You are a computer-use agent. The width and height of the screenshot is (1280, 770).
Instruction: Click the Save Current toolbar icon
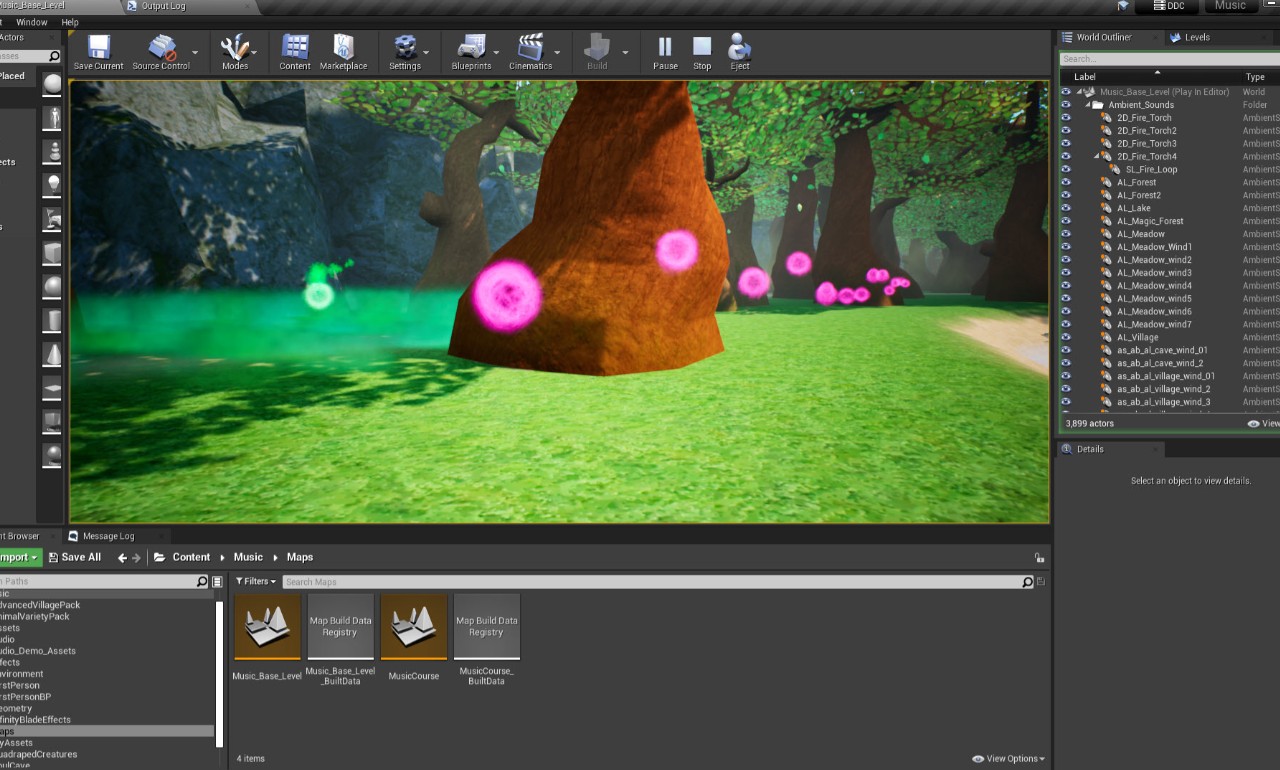click(98, 51)
